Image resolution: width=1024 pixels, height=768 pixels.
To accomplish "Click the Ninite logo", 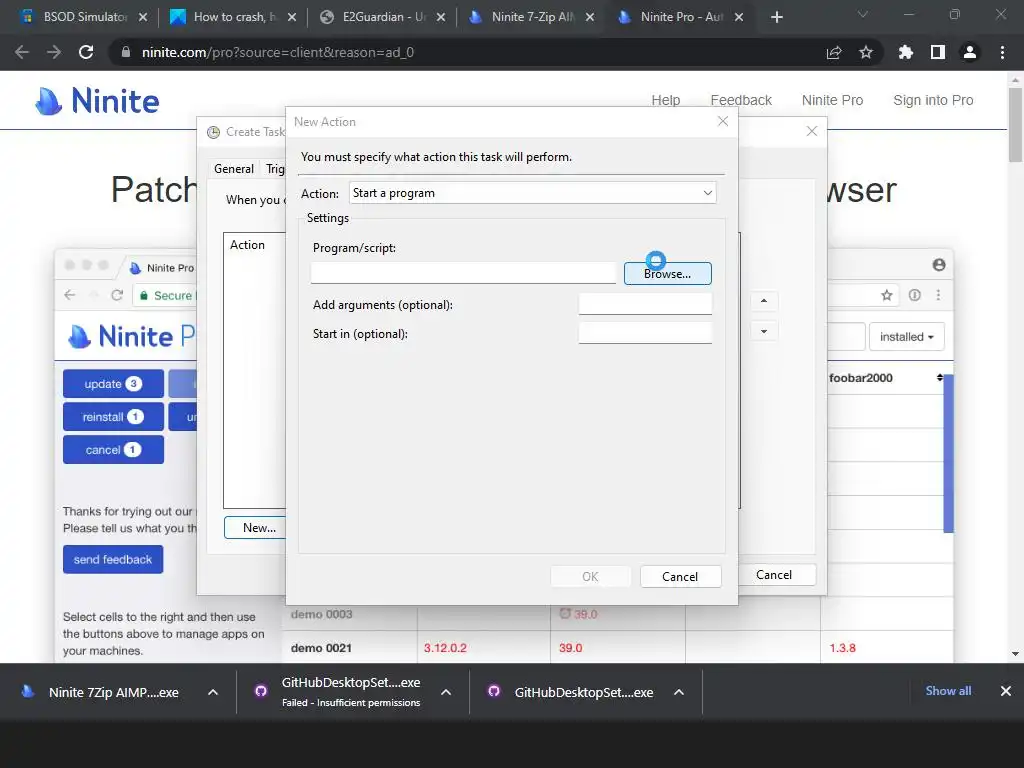I will tap(97, 101).
